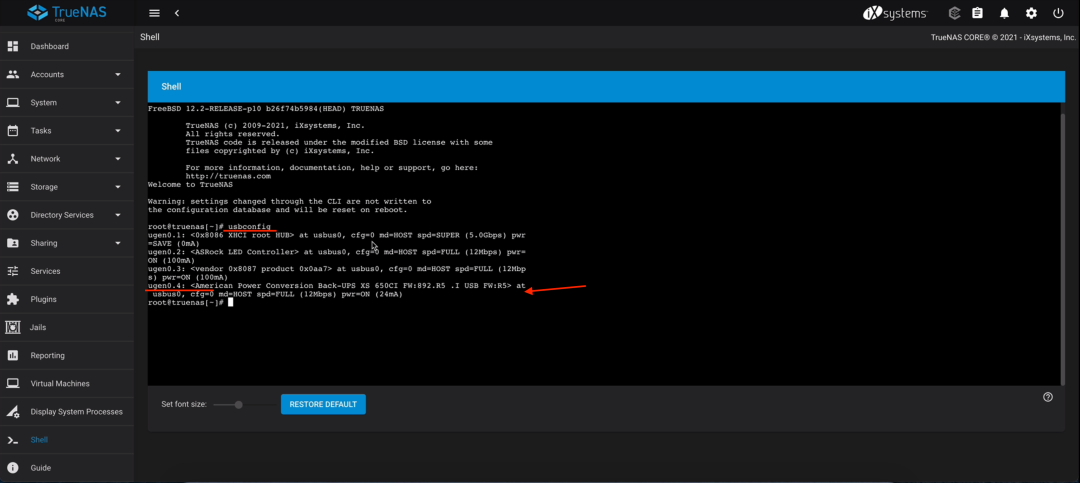The height and width of the screenshot is (483, 1080).
Task: Expand the Accounts menu arrow
Action: (x=118, y=74)
